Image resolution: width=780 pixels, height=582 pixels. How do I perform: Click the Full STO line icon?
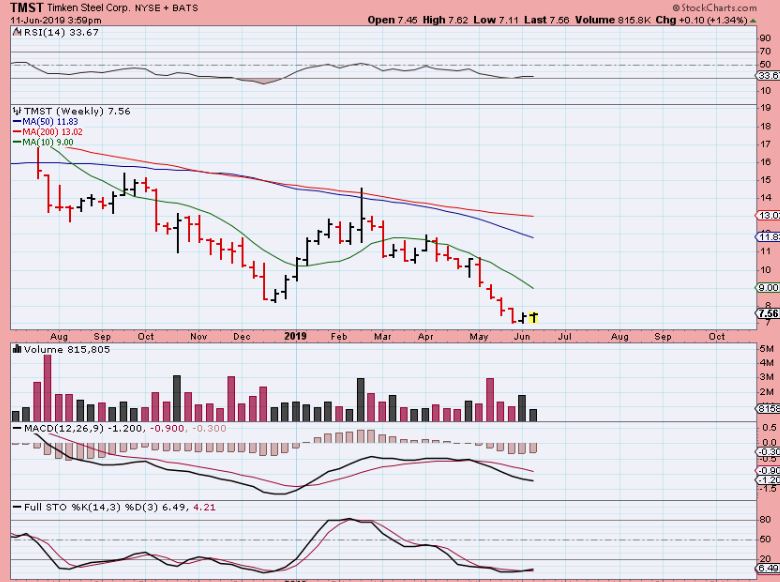point(17,507)
